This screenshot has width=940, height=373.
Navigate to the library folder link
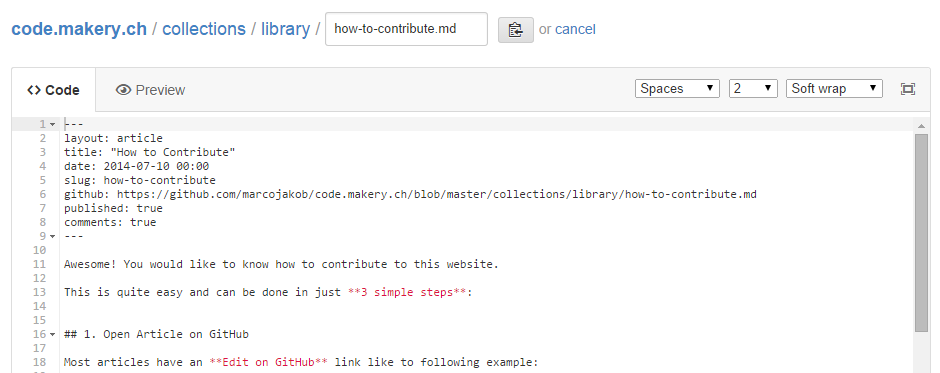[x=285, y=29]
